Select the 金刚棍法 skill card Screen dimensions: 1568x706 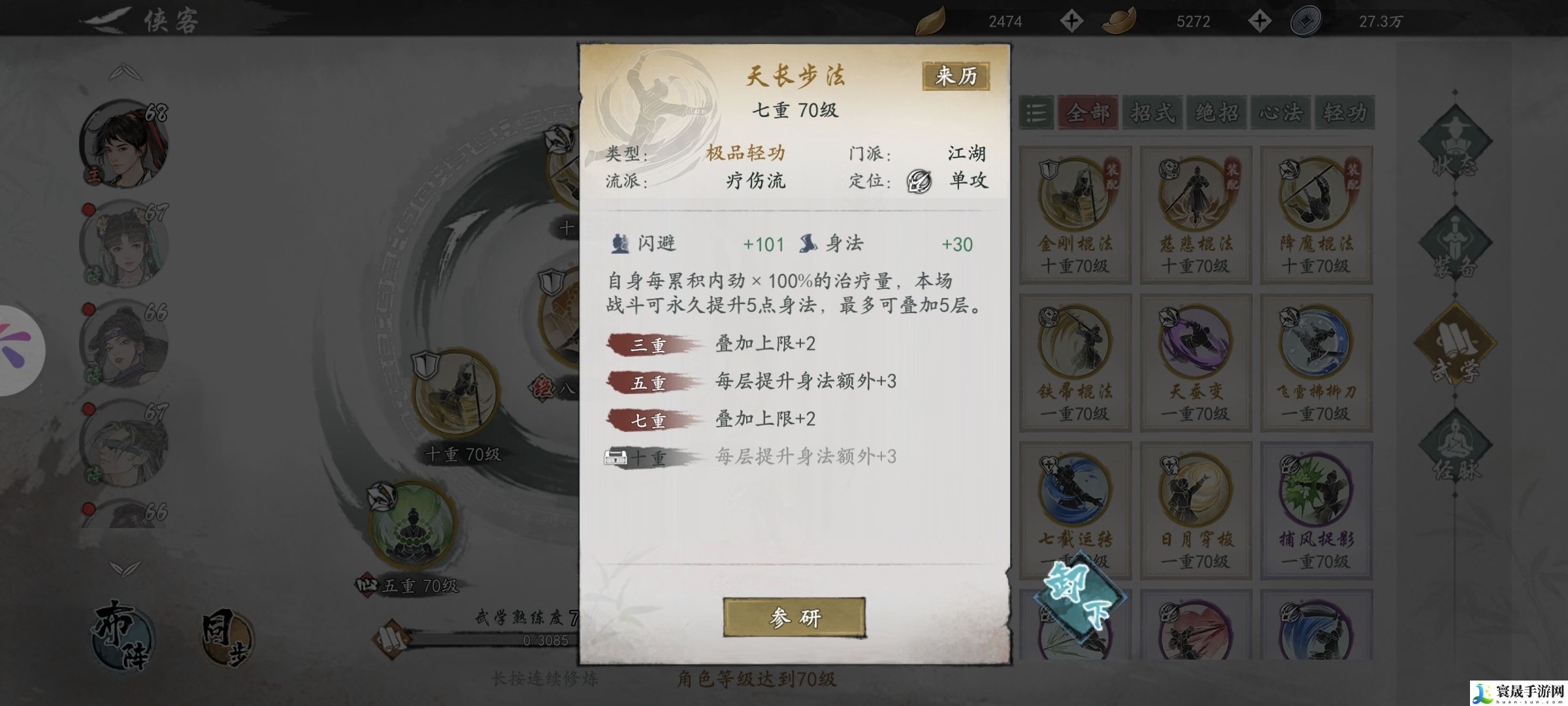tap(1075, 214)
